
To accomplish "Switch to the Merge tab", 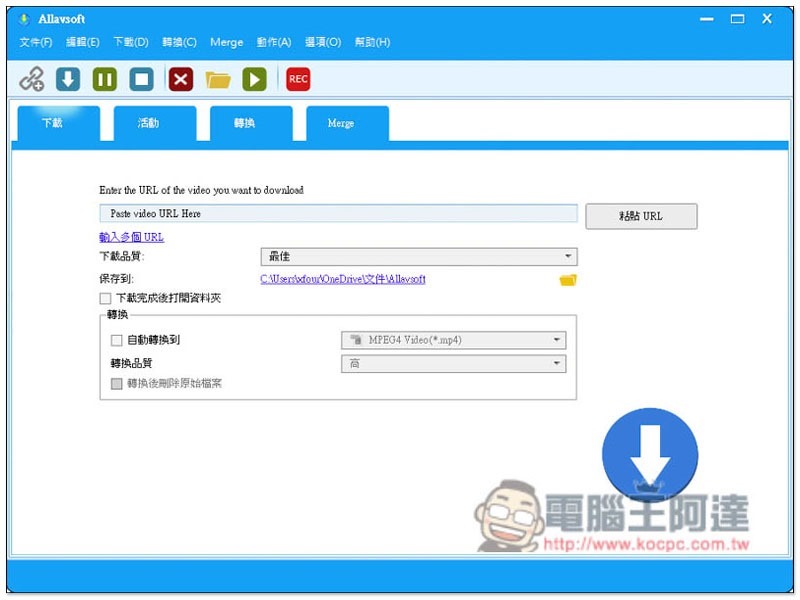I will click(347, 123).
